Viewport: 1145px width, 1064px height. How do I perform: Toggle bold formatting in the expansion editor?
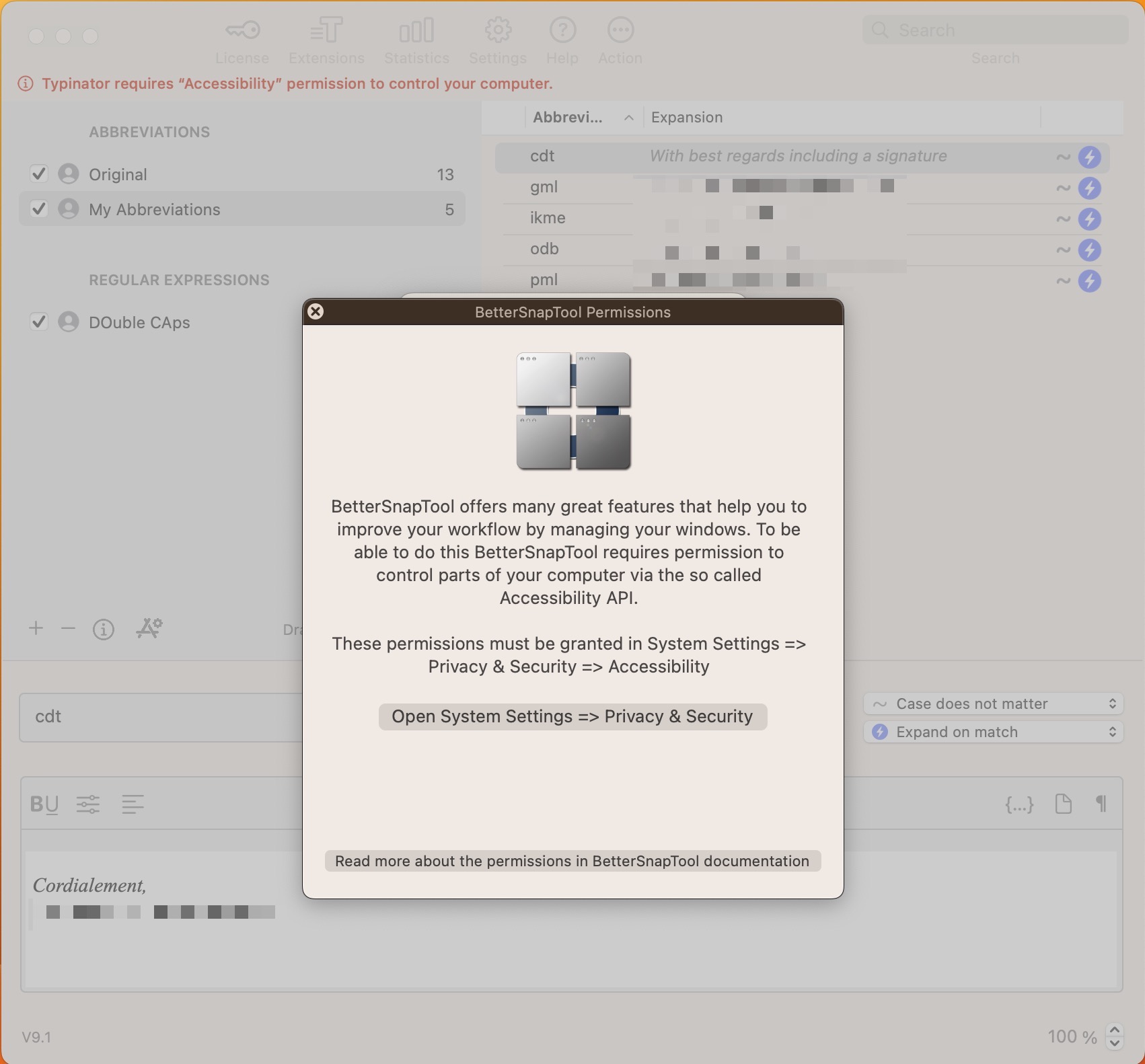coord(37,804)
